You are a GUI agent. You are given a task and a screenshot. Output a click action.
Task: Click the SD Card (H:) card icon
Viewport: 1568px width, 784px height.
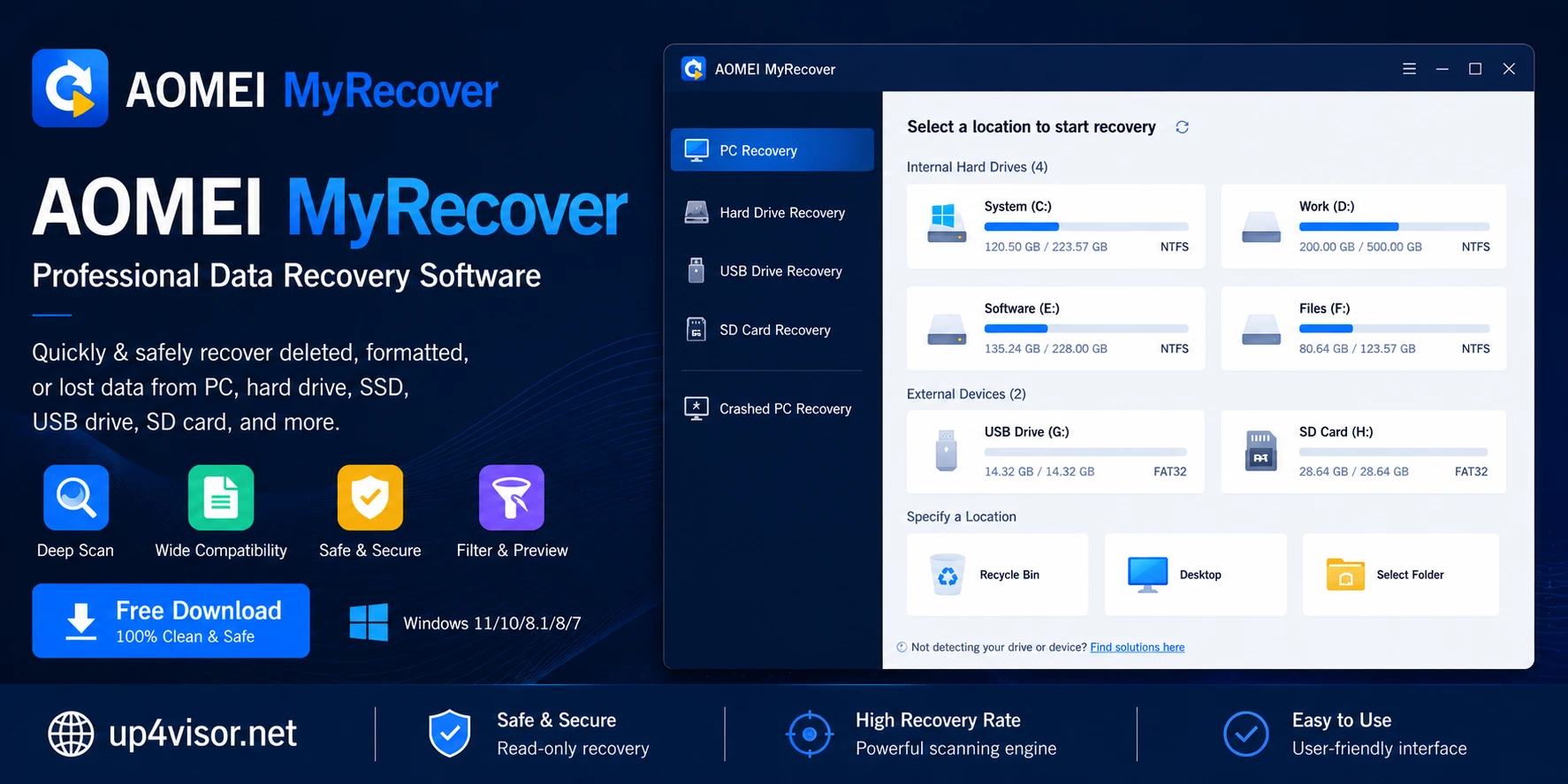tap(1261, 451)
